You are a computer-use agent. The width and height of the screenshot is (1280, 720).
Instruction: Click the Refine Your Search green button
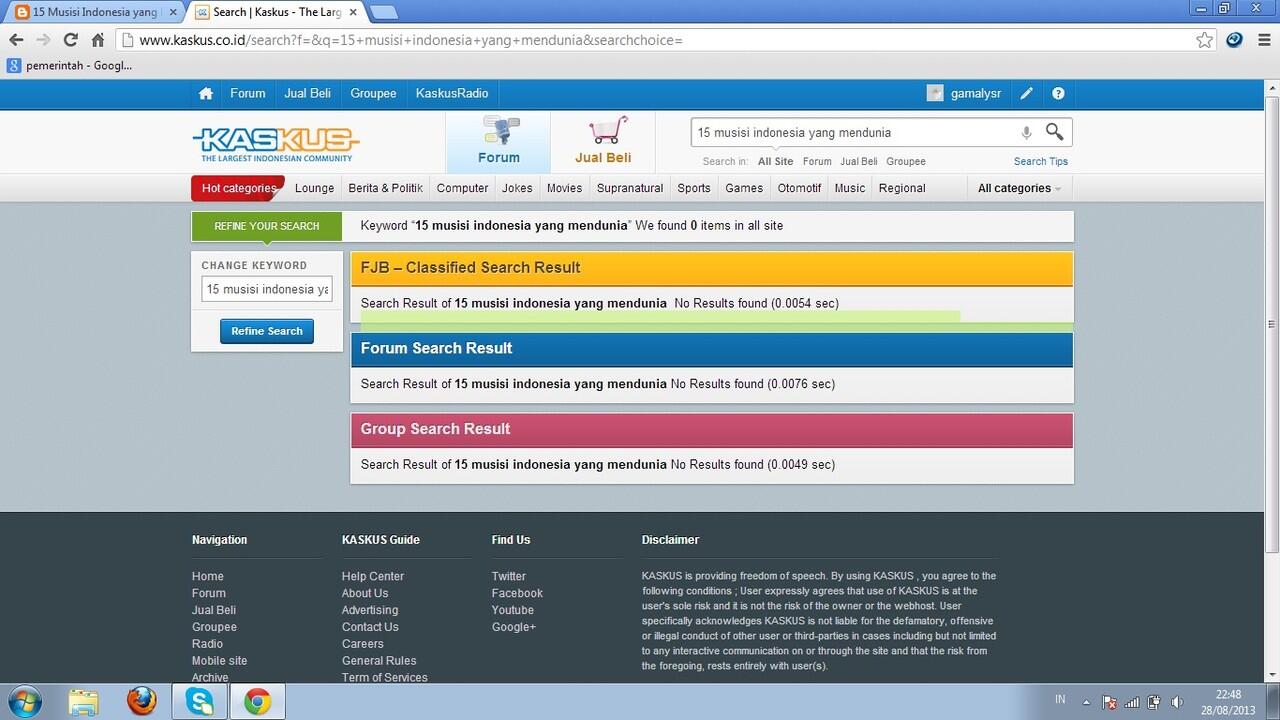coord(267,226)
